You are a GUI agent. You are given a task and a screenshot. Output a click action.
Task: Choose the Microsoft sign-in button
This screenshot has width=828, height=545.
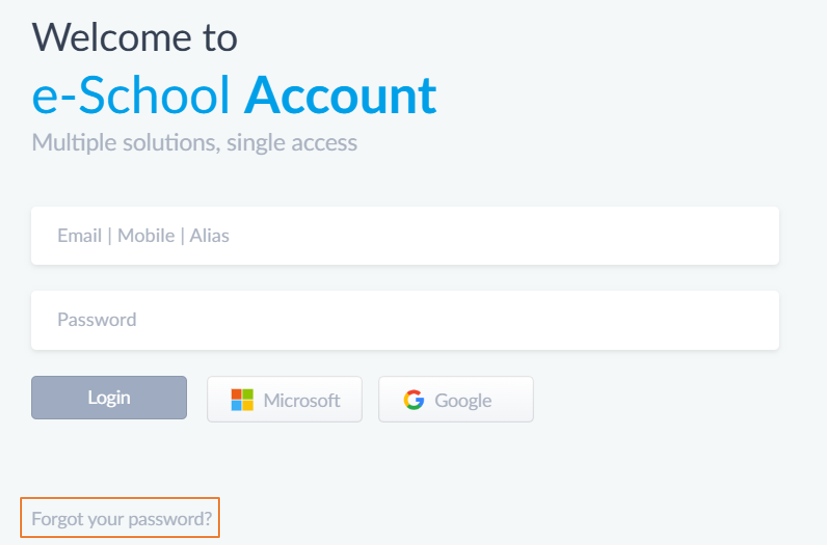click(285, 399)
